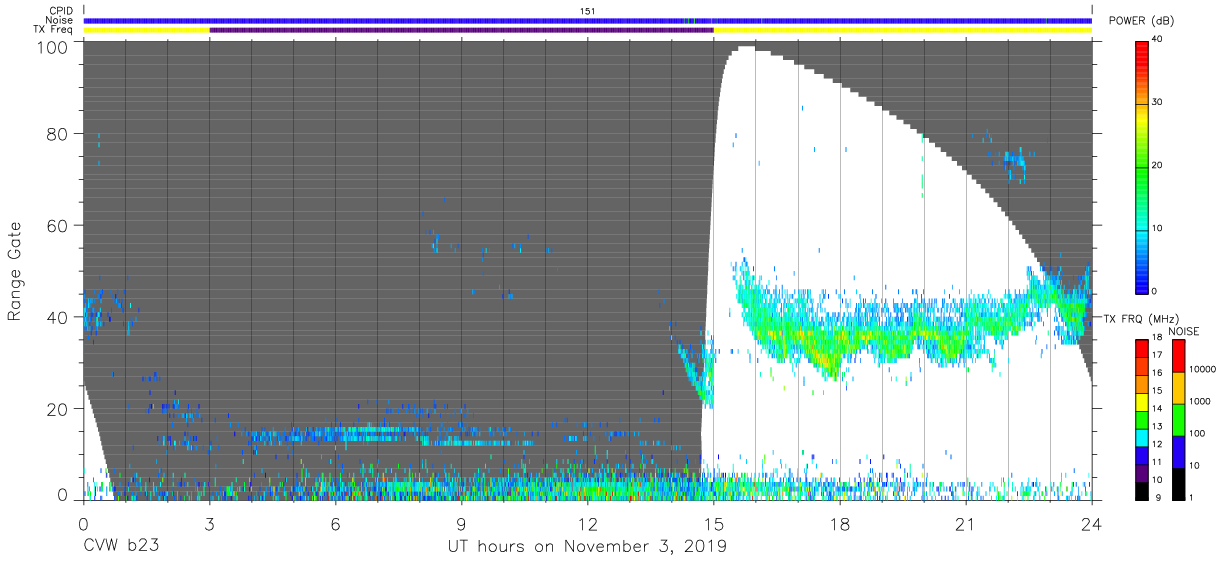Click the yellow TX Freq segment after hour 15

(x=903, y=30)
